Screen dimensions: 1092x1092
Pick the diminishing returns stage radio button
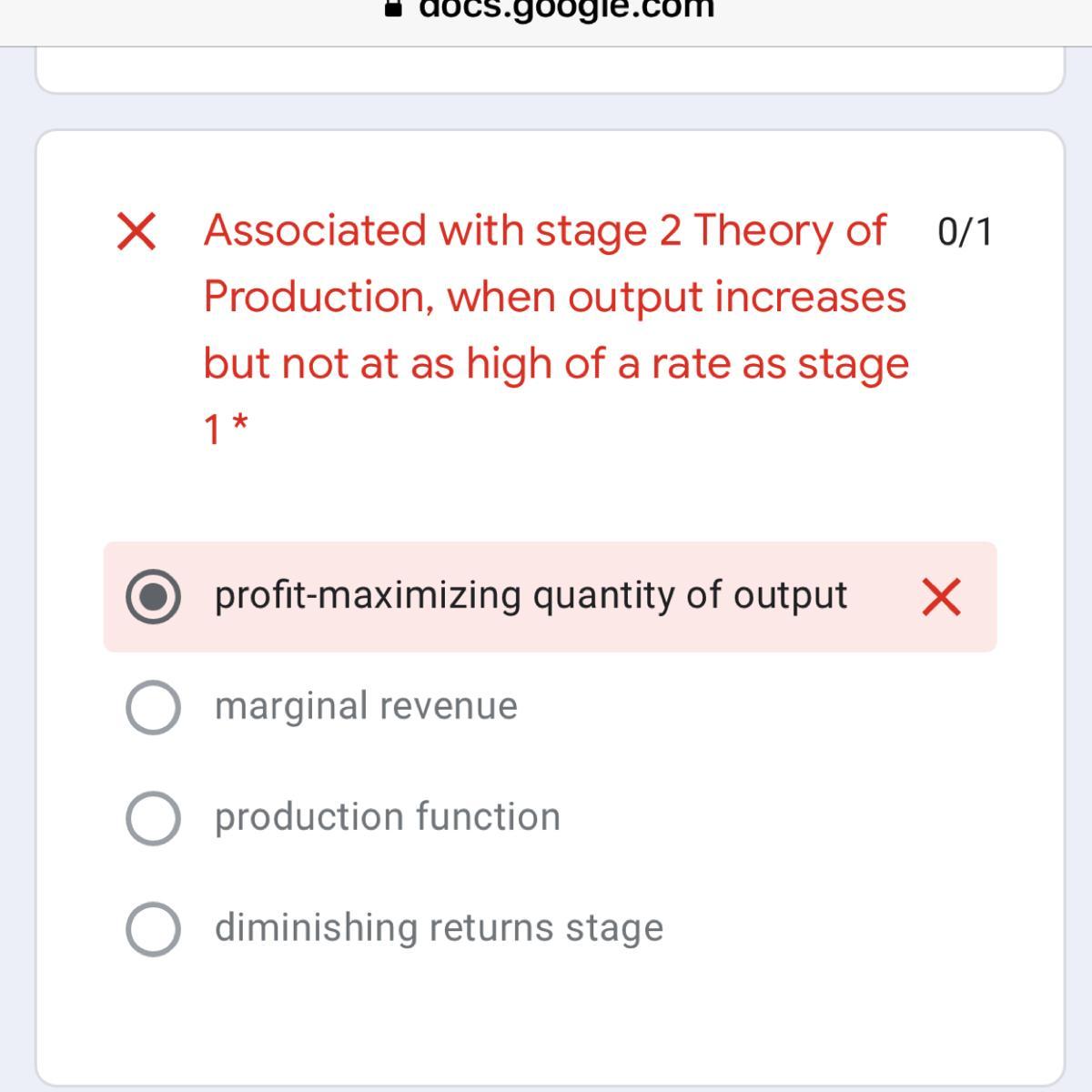[153, 928]
